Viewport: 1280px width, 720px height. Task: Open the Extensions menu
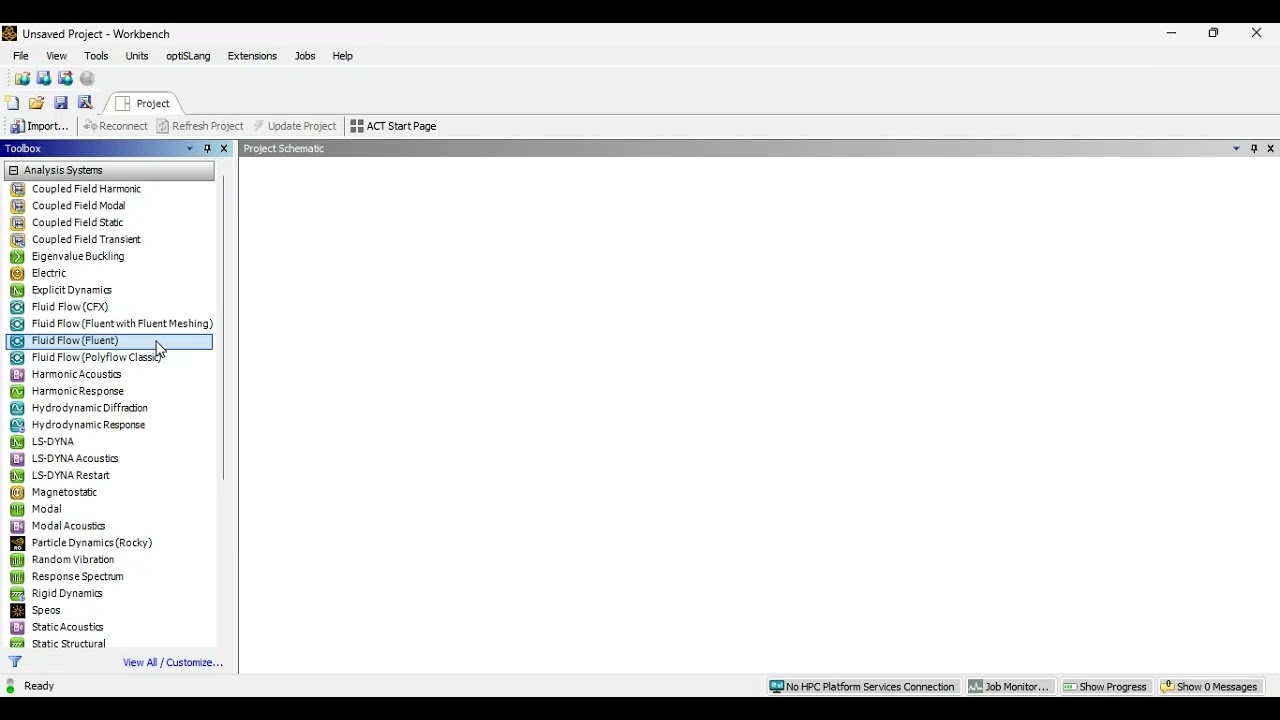click(252, 56)
